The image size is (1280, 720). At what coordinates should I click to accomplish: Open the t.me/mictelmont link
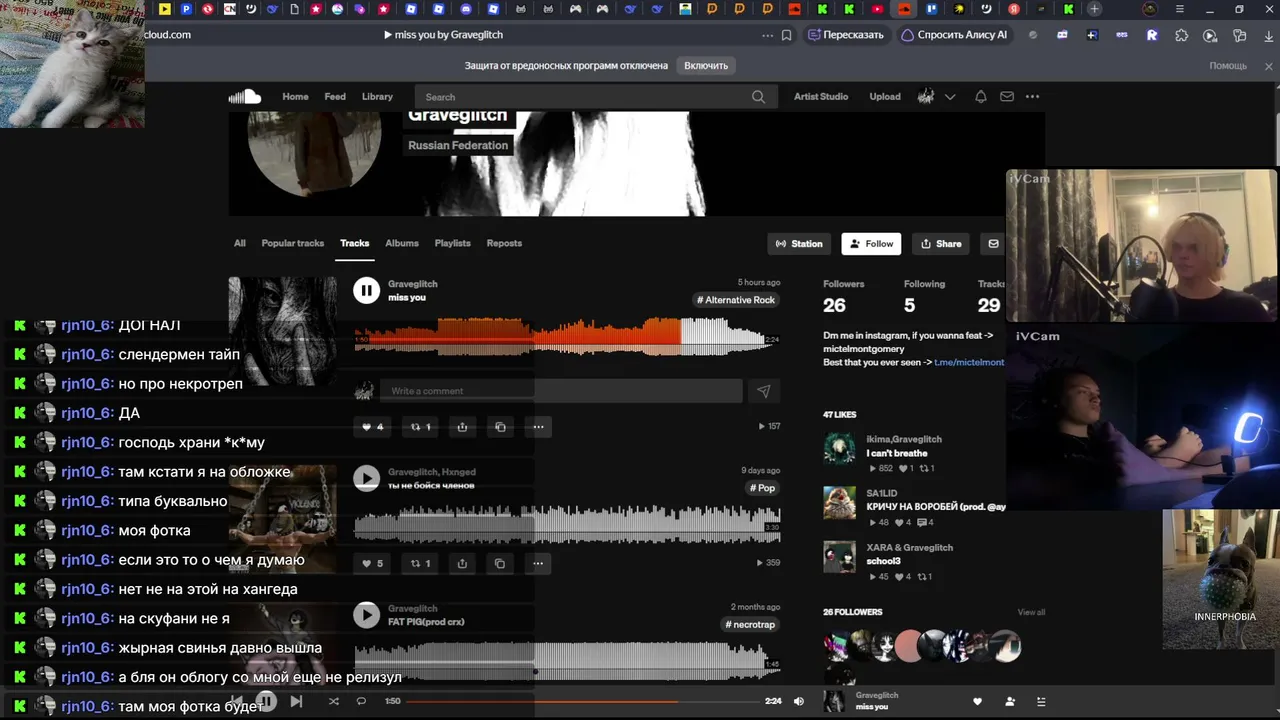click(969, 362)
